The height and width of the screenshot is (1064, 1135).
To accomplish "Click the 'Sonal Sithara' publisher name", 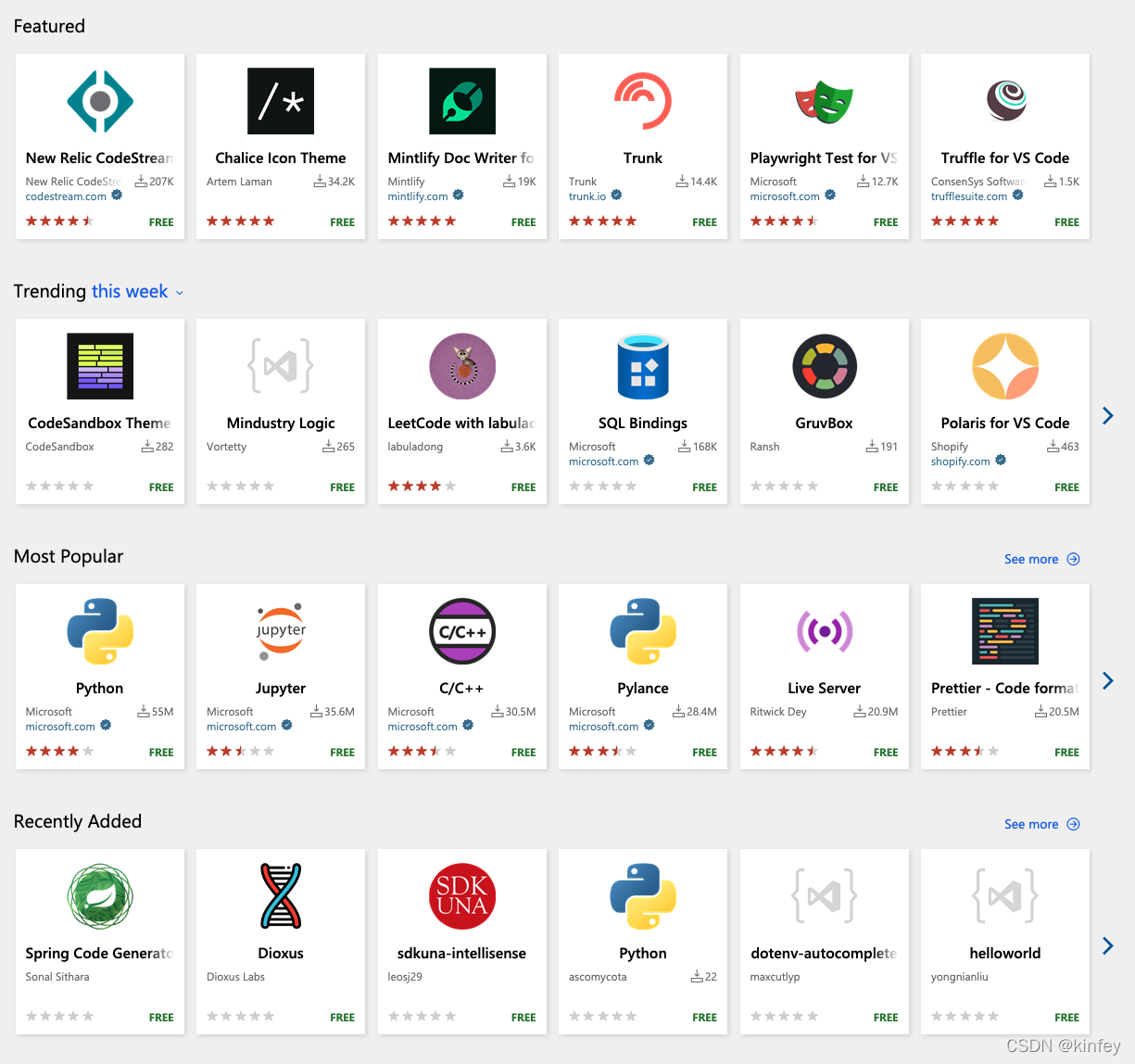I will [x=57, y=977].
